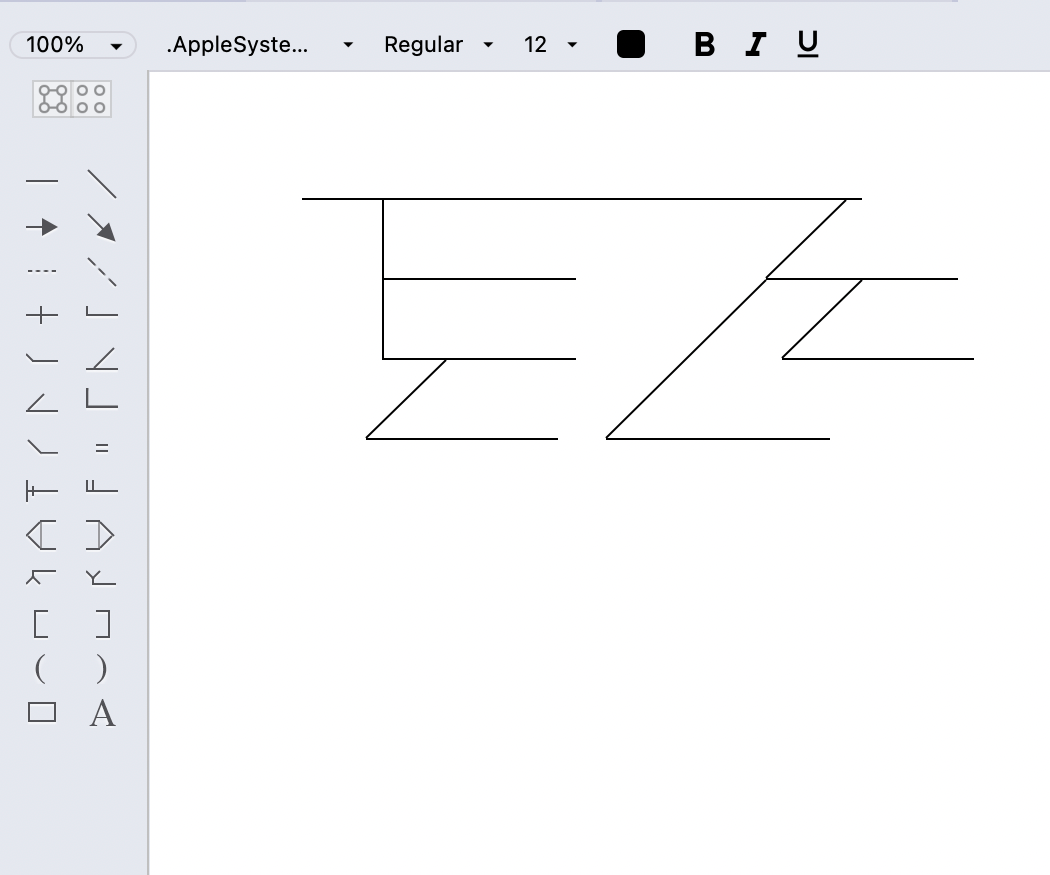Select the plus-shaped cross tool

pos(42,315)
